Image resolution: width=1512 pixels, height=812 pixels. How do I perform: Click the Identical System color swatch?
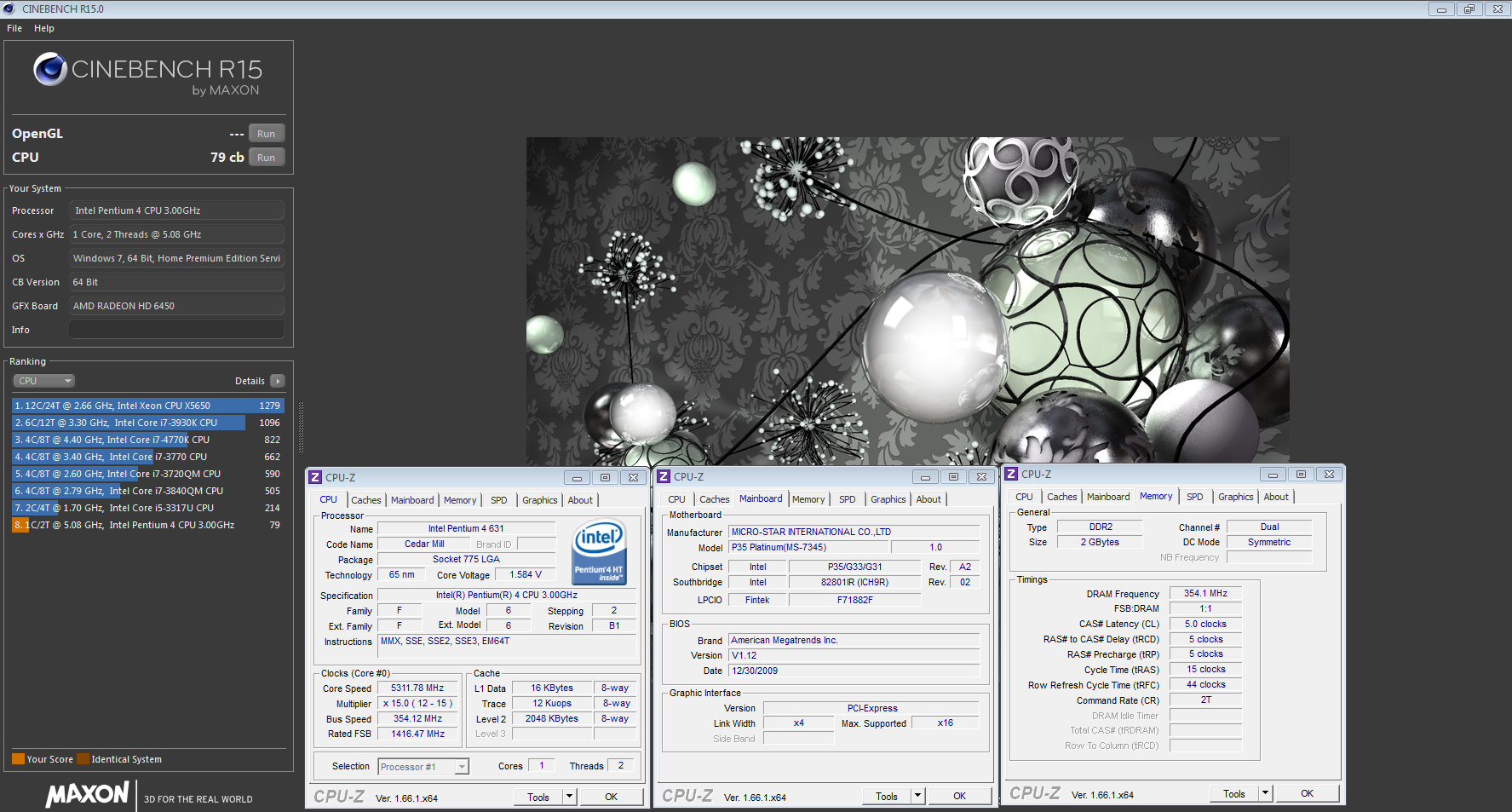click(83, 759)
